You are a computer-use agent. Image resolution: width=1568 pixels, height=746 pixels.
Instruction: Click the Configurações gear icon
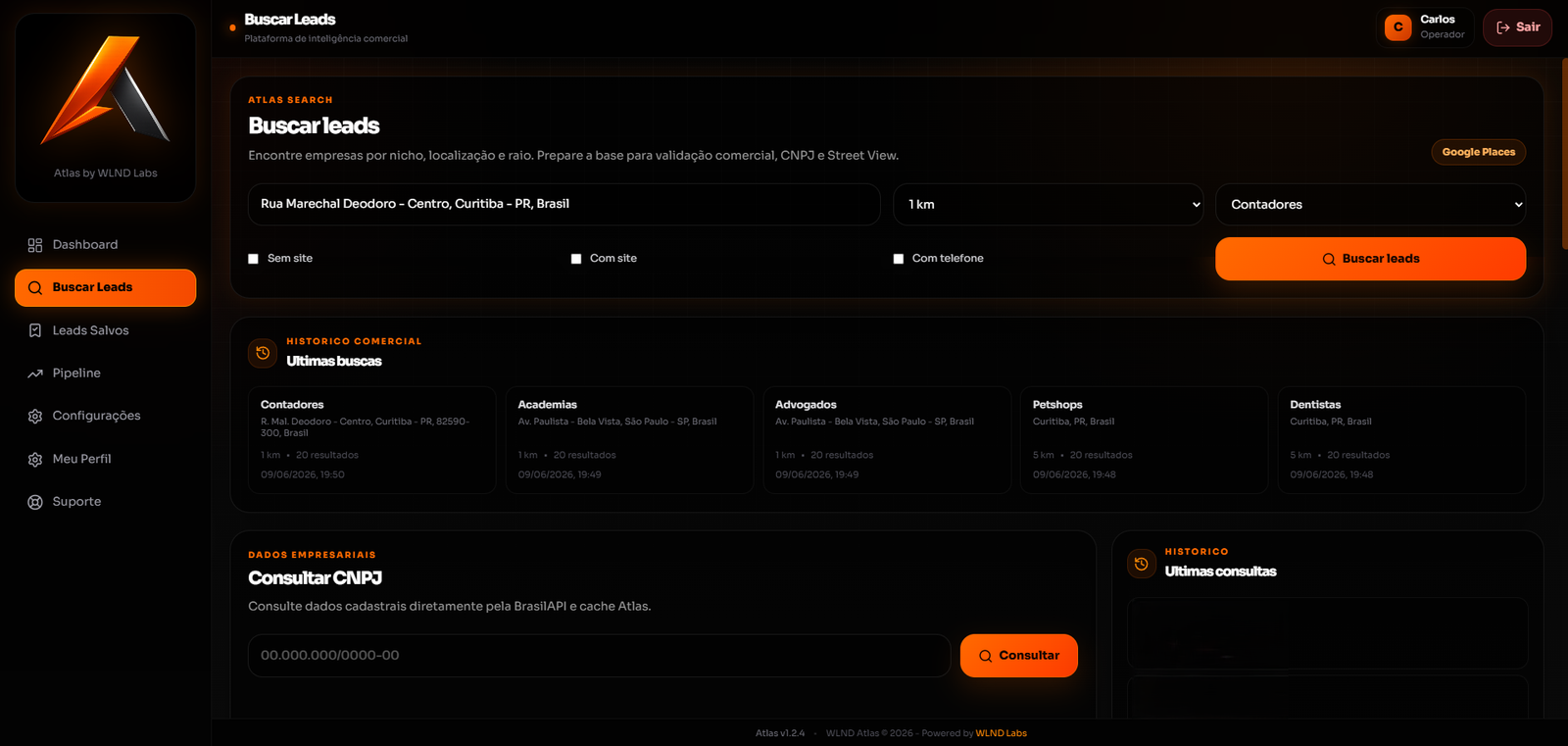(35, 417)
